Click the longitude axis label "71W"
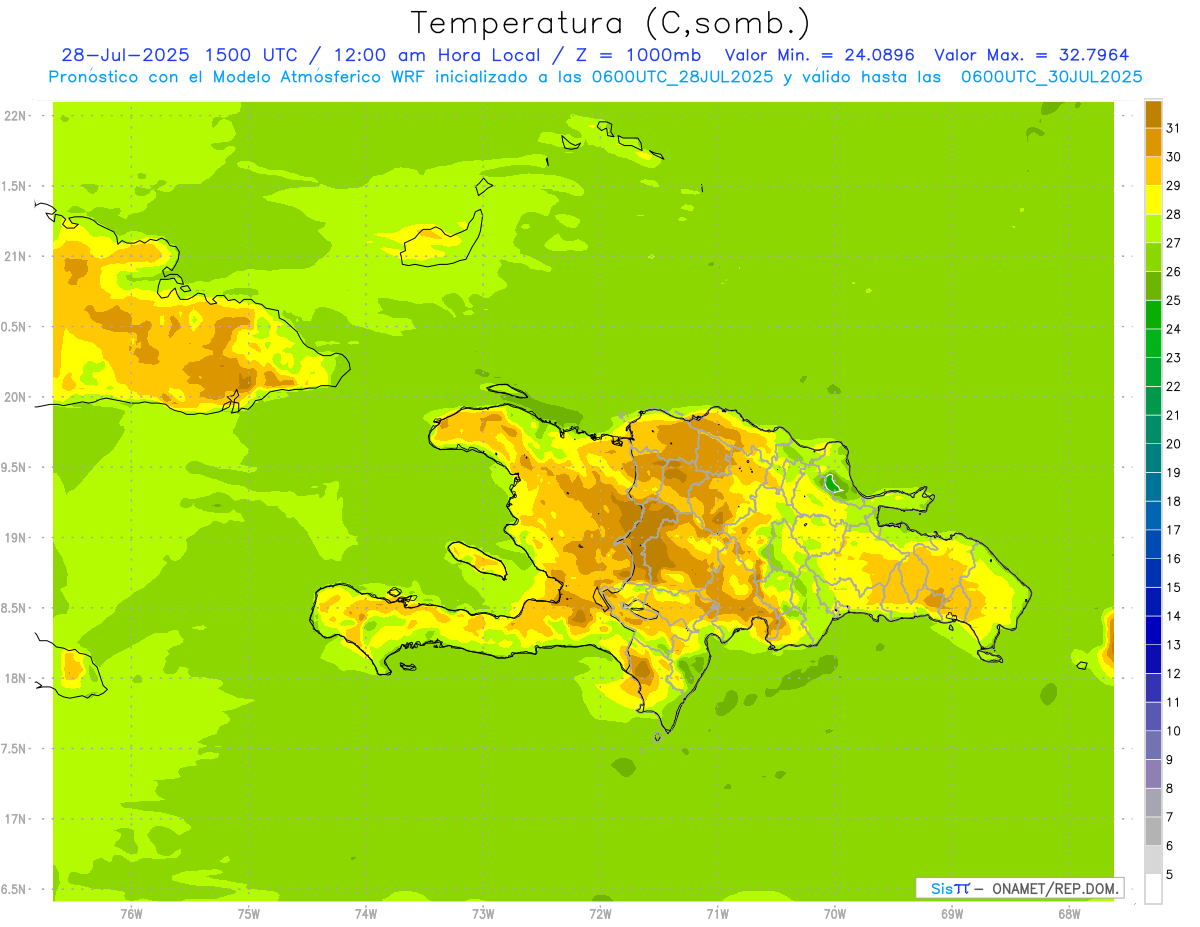 click(717, 913)
